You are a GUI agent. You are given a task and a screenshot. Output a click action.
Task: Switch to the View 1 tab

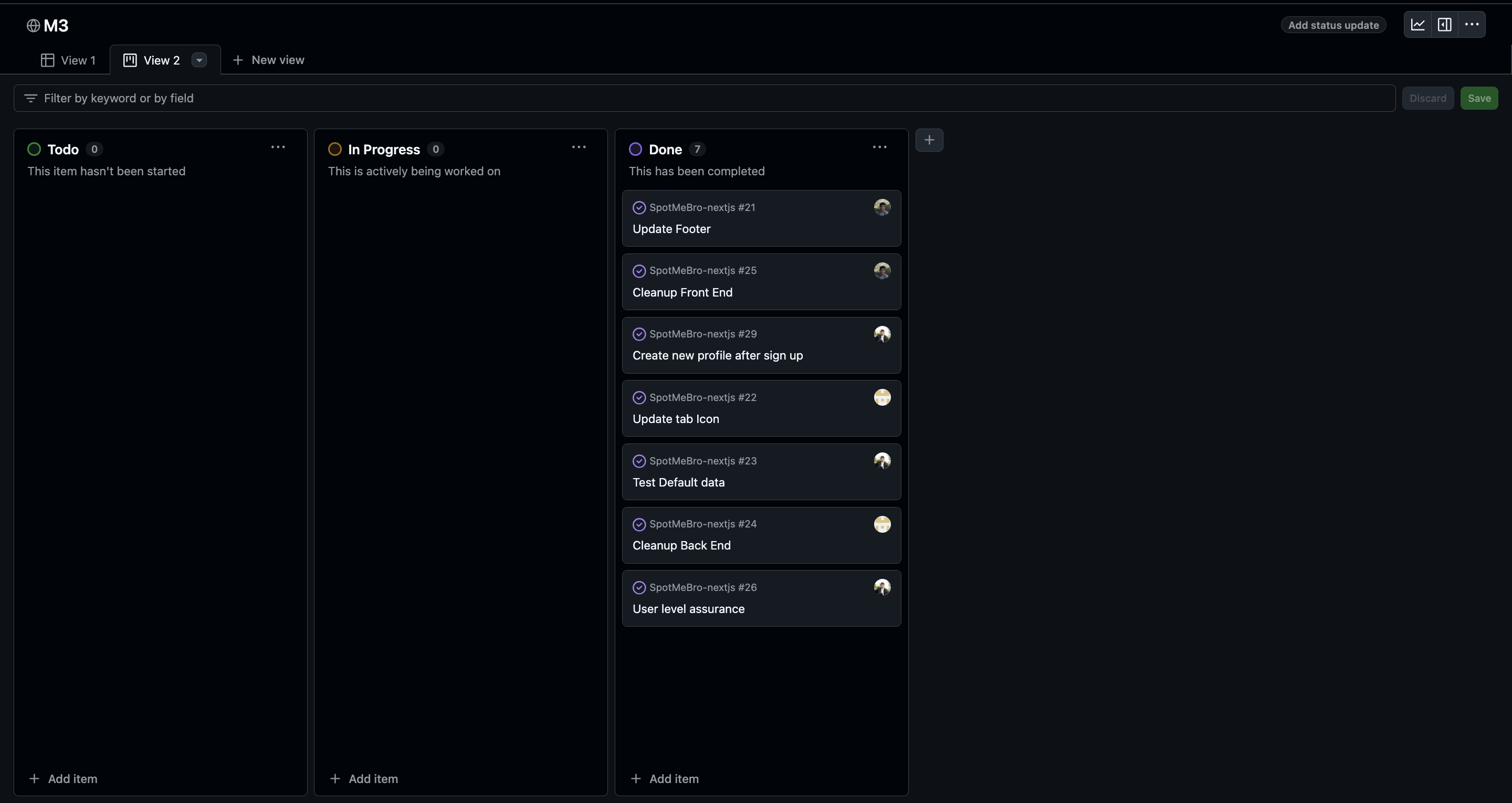click(68, 60)
